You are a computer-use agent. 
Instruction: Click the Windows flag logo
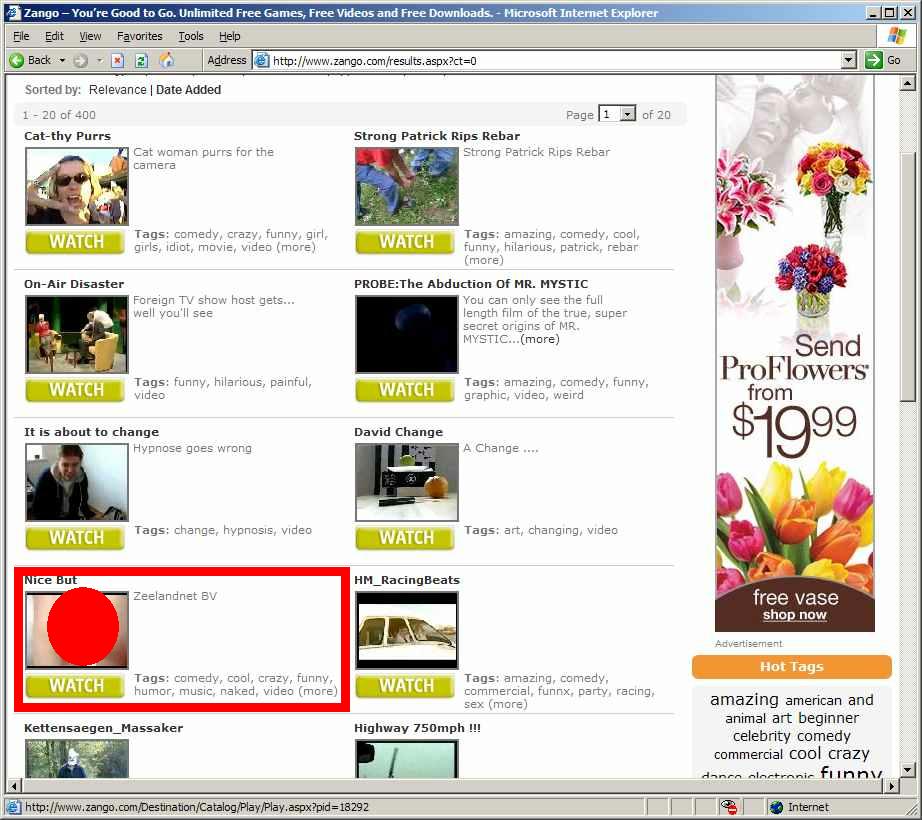point(897,35)
